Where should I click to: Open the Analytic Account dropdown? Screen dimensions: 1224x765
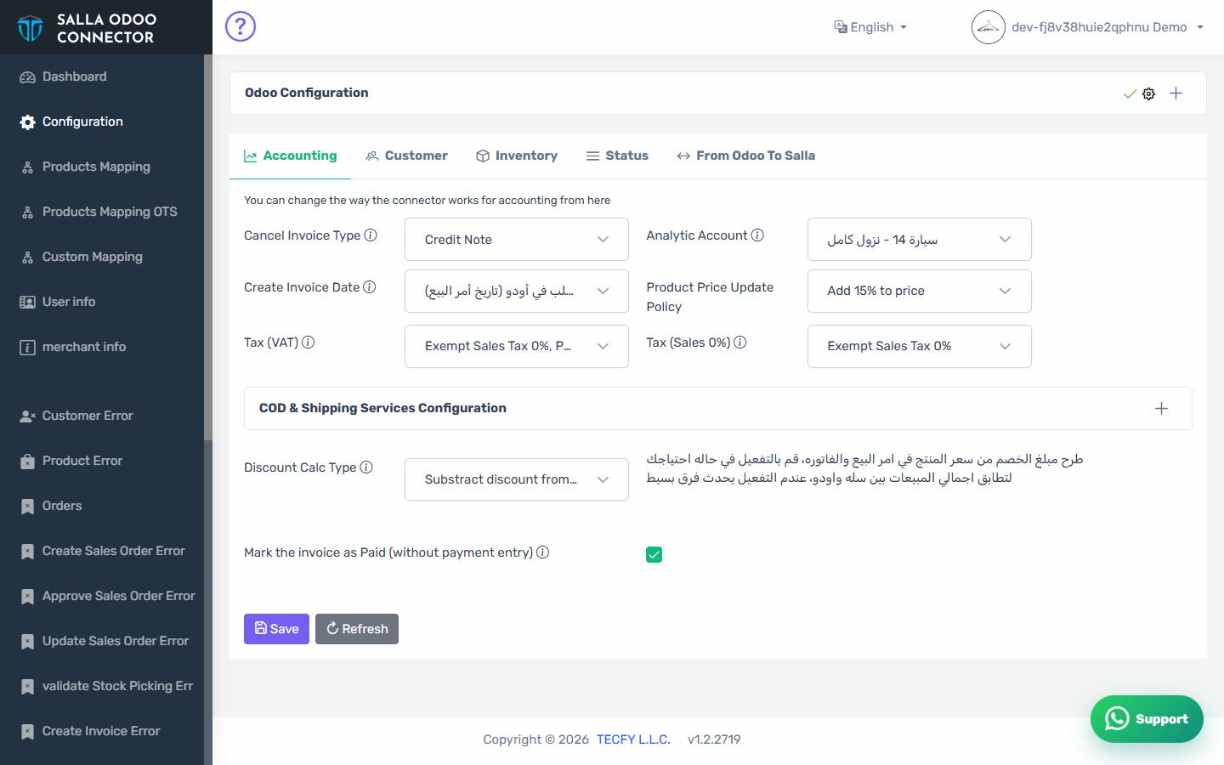coord(919,240)
